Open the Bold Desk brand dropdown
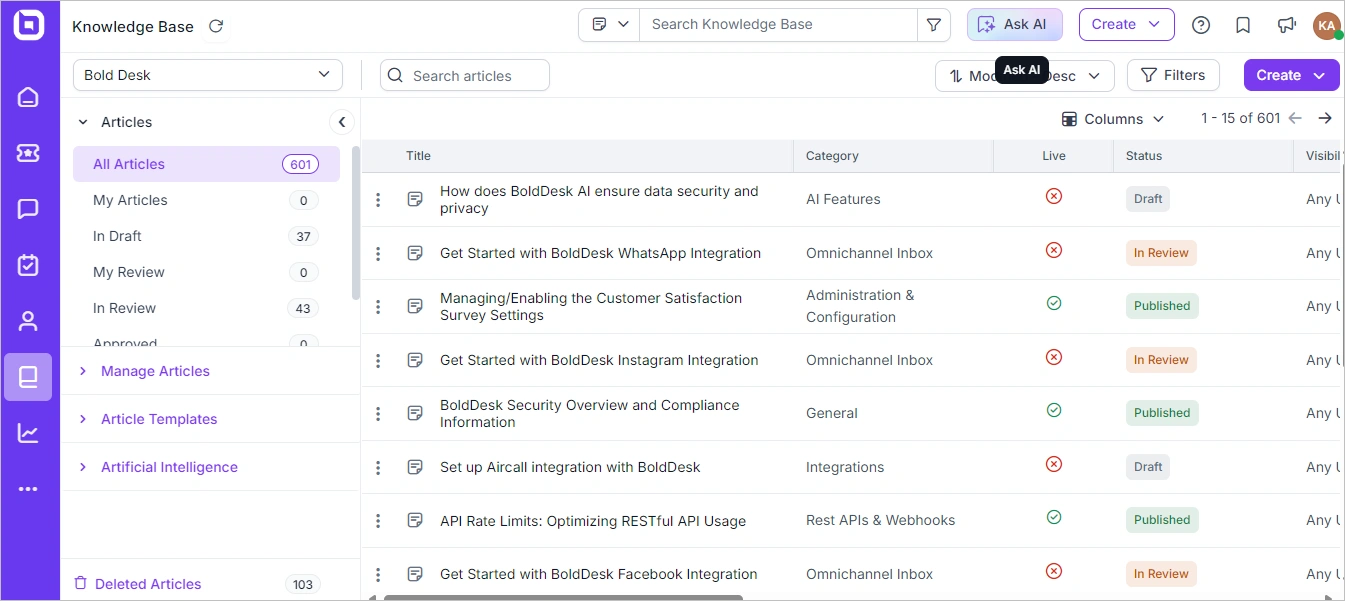 coord(208,75)
